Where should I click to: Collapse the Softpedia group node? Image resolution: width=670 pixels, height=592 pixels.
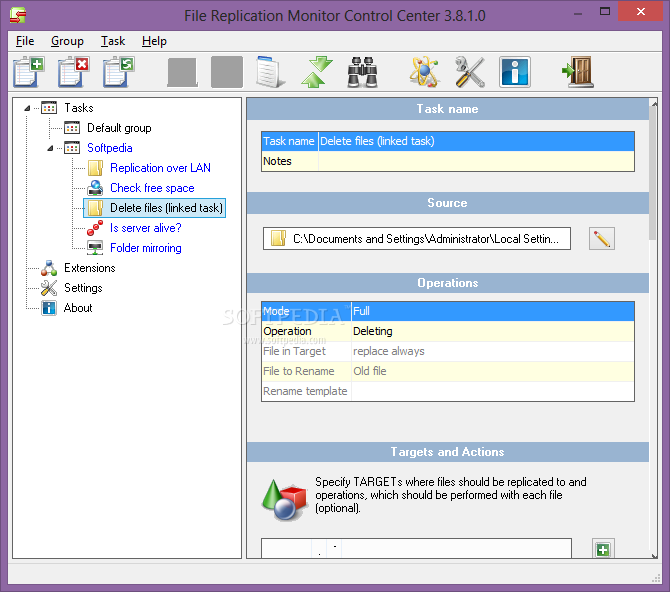[50, 148]
